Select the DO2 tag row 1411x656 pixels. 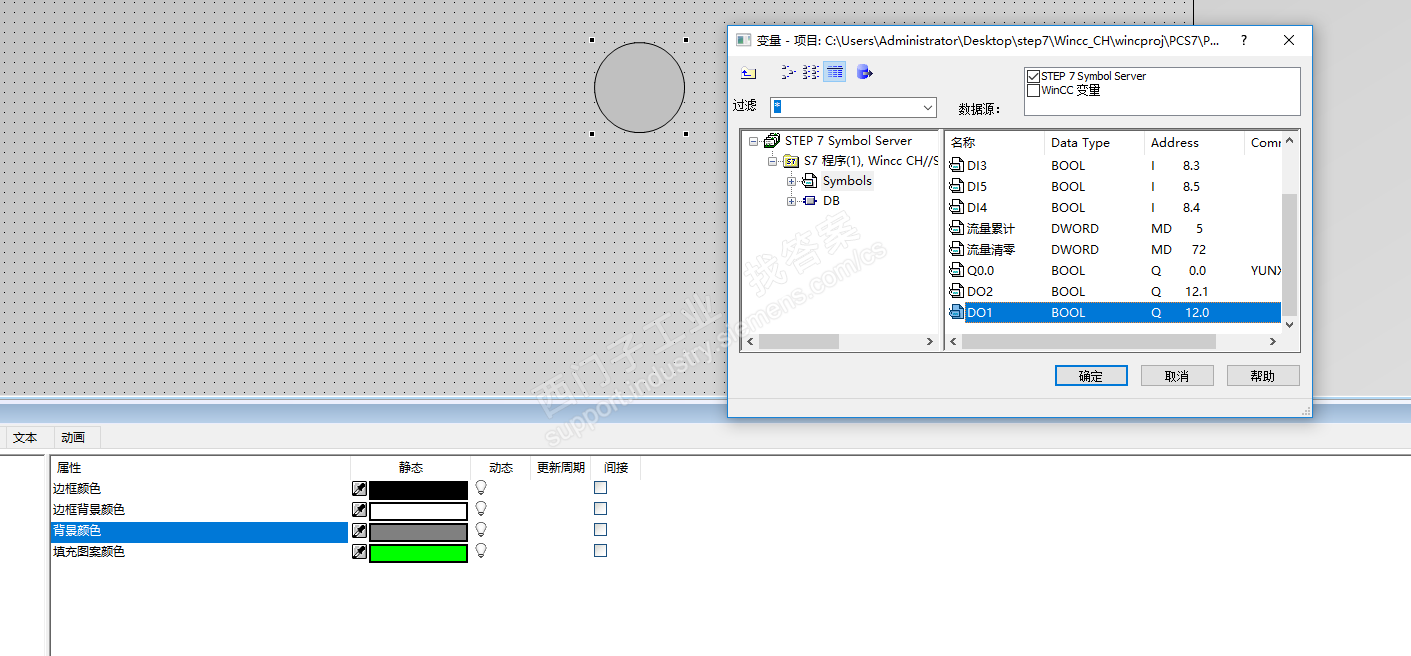tap(1114, 292)
